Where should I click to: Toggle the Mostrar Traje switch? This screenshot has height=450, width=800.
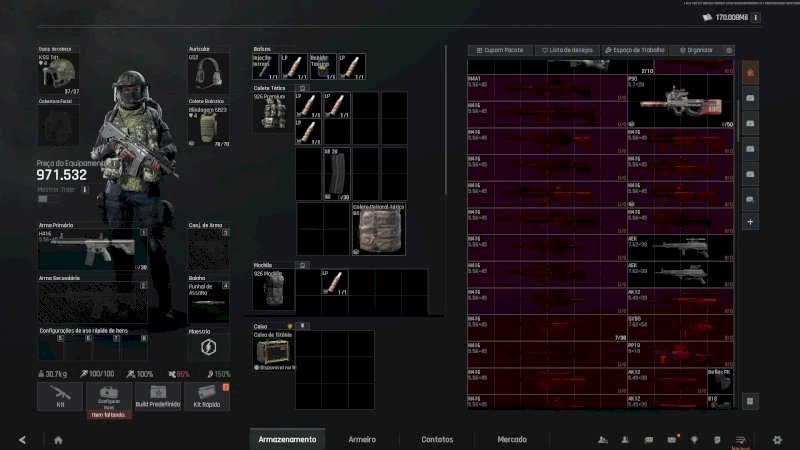[48, 199]
